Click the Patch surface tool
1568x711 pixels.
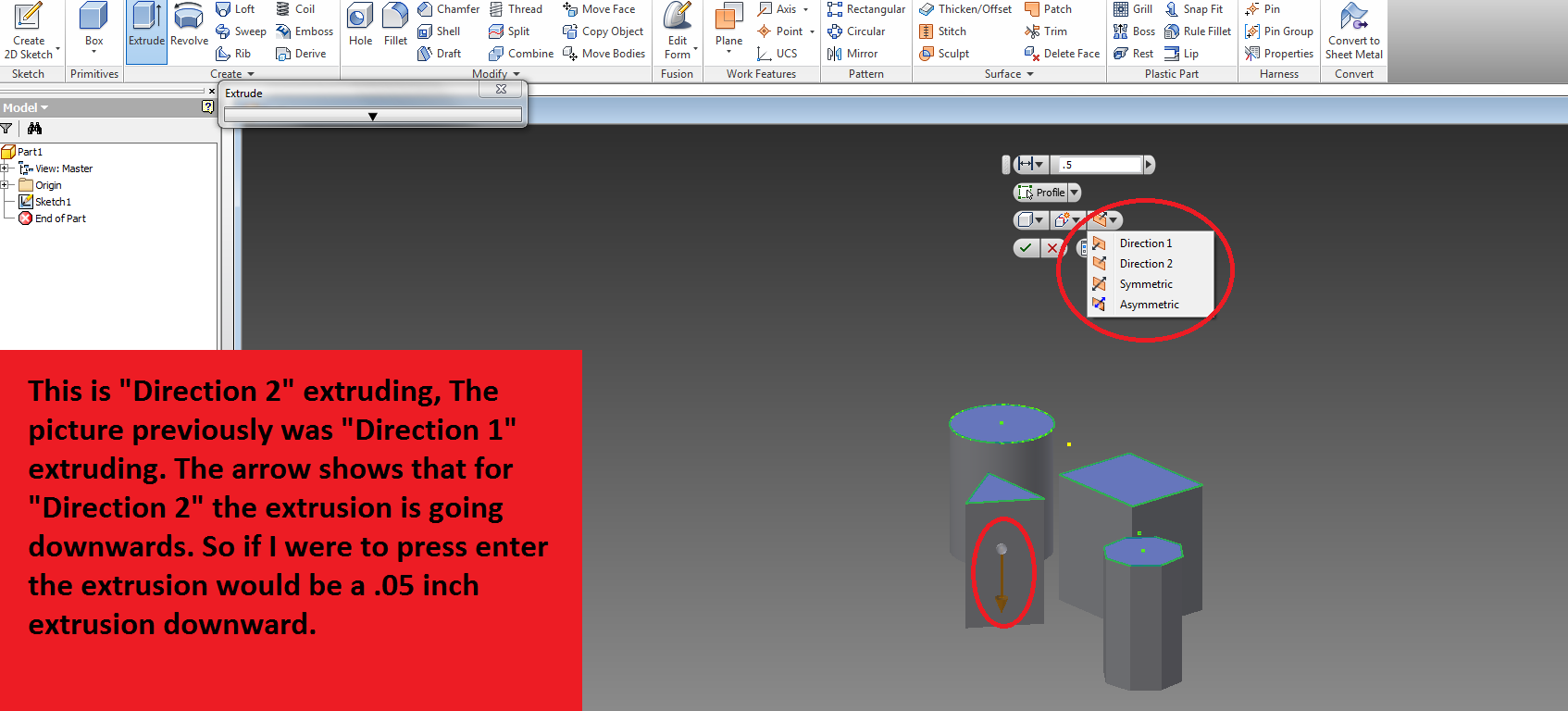[1048, 9]
